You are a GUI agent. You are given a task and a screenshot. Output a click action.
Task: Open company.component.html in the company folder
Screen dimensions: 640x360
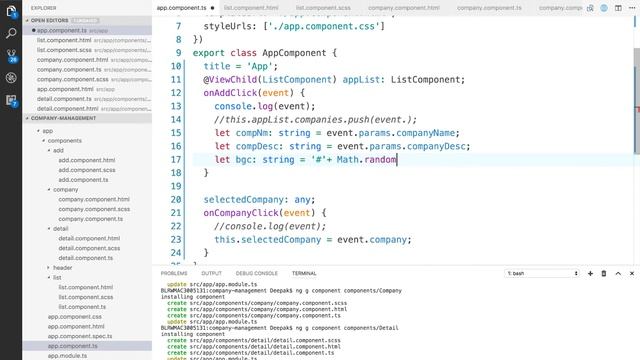click(x=94, y=200)
